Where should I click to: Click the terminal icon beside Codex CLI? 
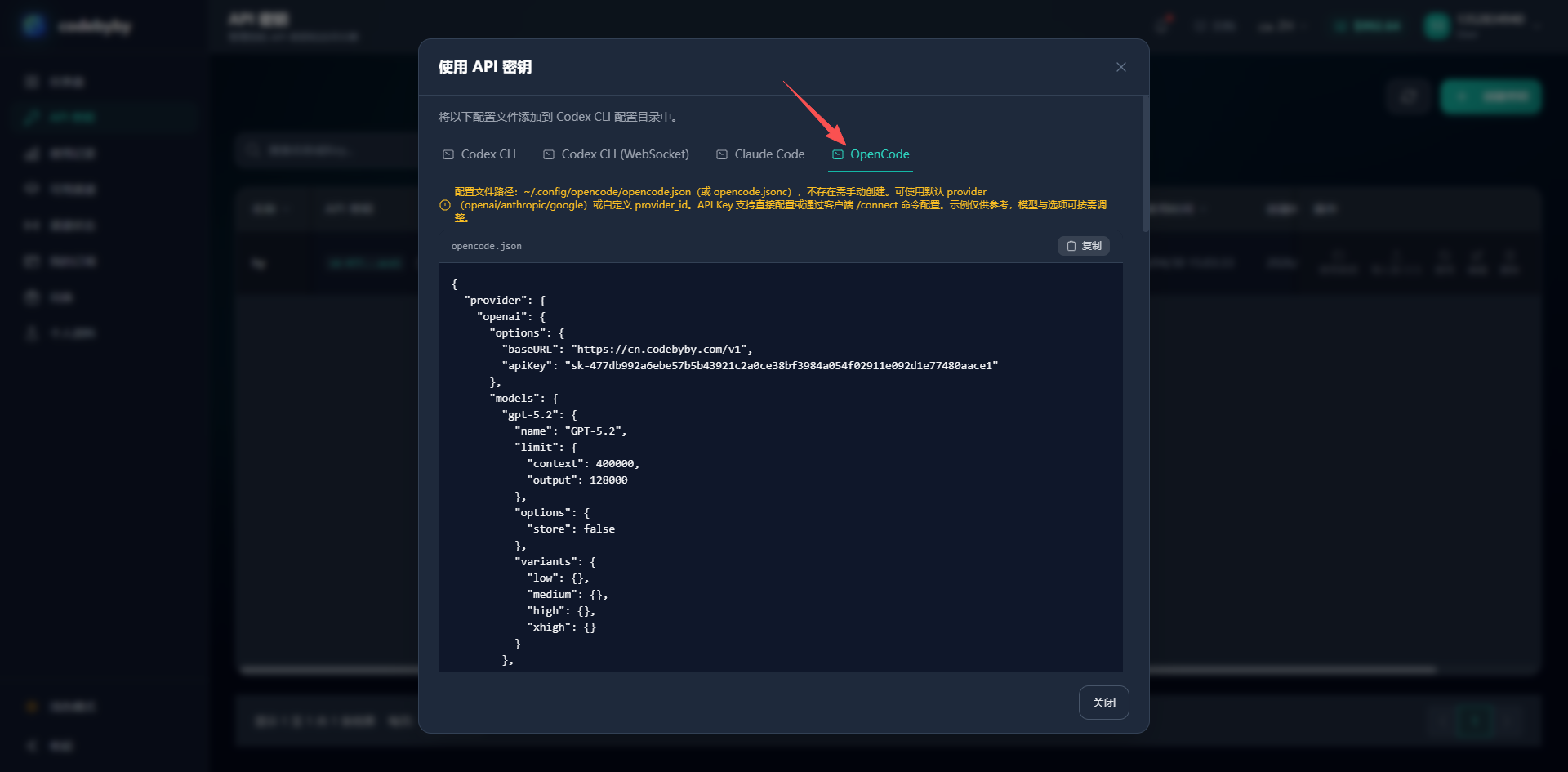point(448,154)
